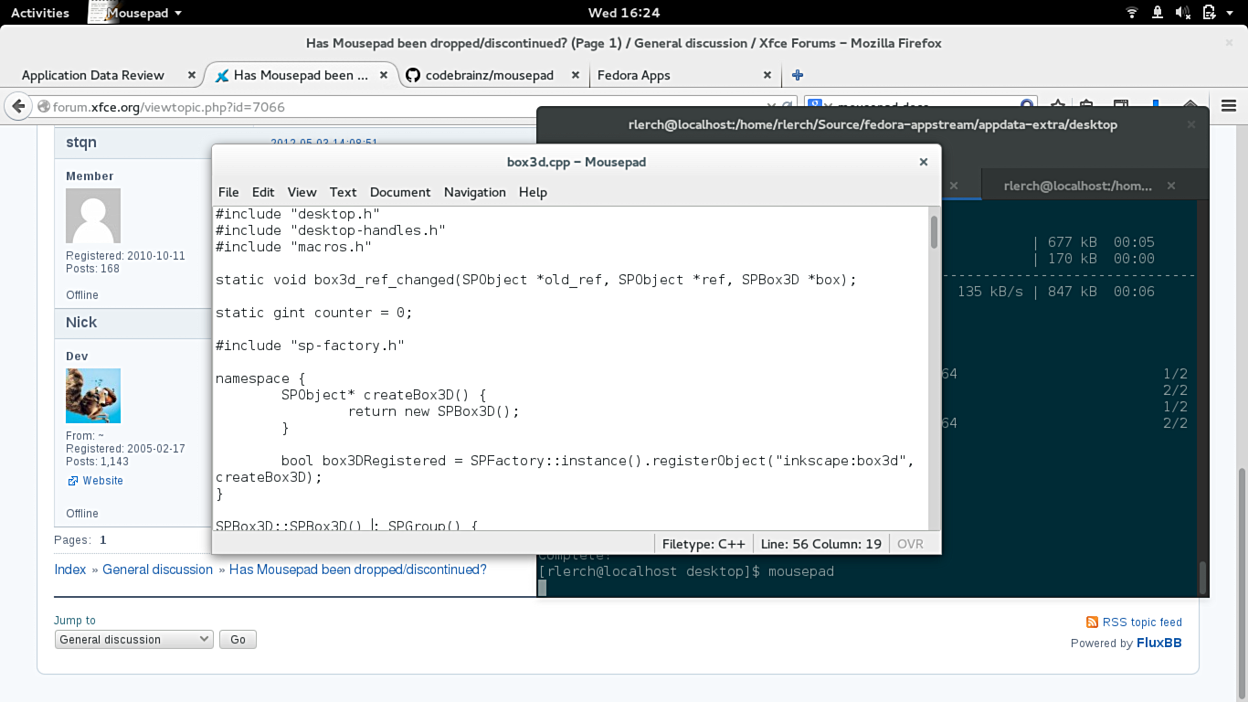Viewport: 1248px width, 702px height.
Task: Click the Wi-Fi network status icon
Action: pos(1132,13)
